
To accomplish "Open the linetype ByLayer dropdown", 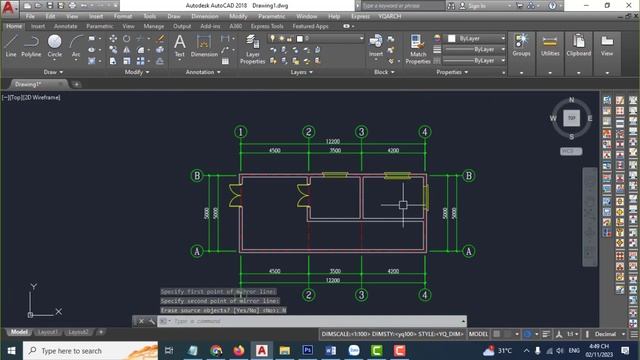I will 474,60.
